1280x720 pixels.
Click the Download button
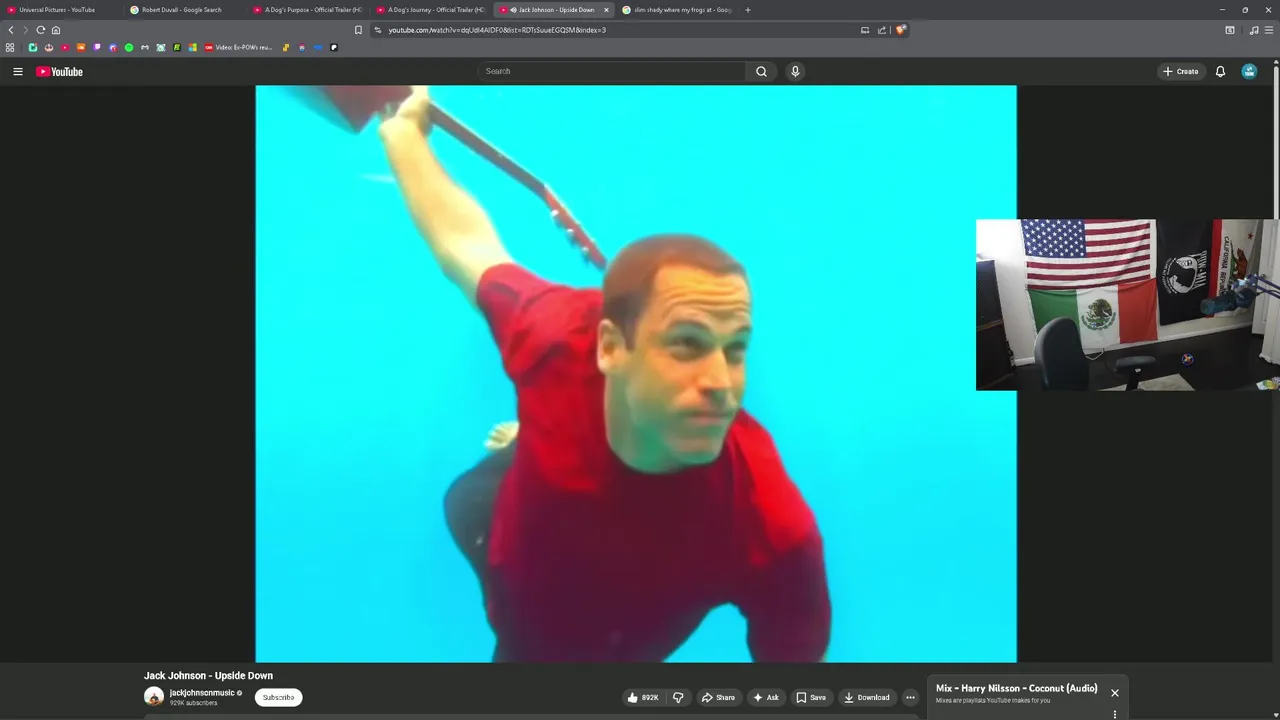click(866, 697)
